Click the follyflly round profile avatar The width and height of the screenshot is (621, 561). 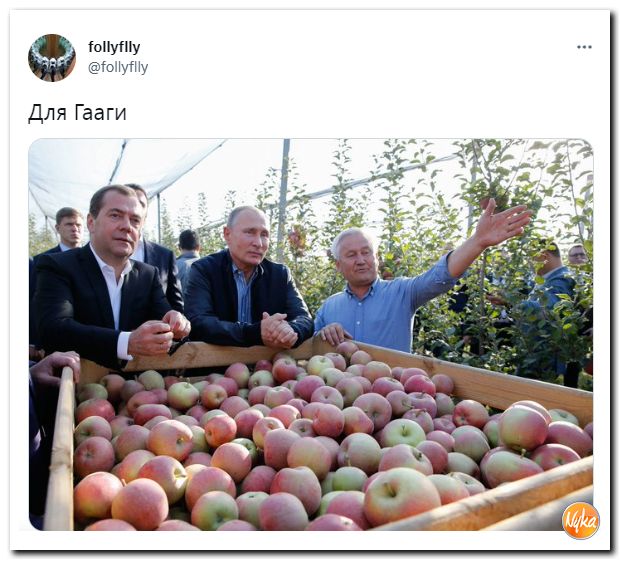(52, 58)
